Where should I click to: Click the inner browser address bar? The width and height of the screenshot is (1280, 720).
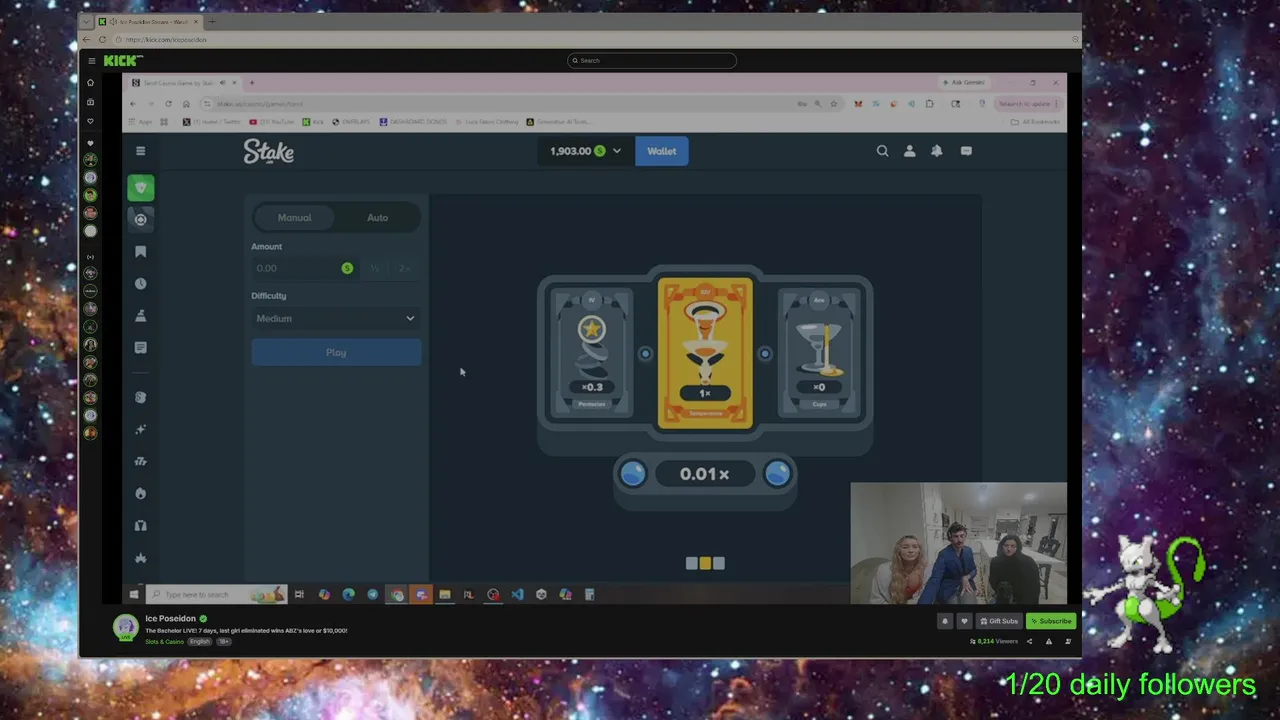[x=500, y=104]
